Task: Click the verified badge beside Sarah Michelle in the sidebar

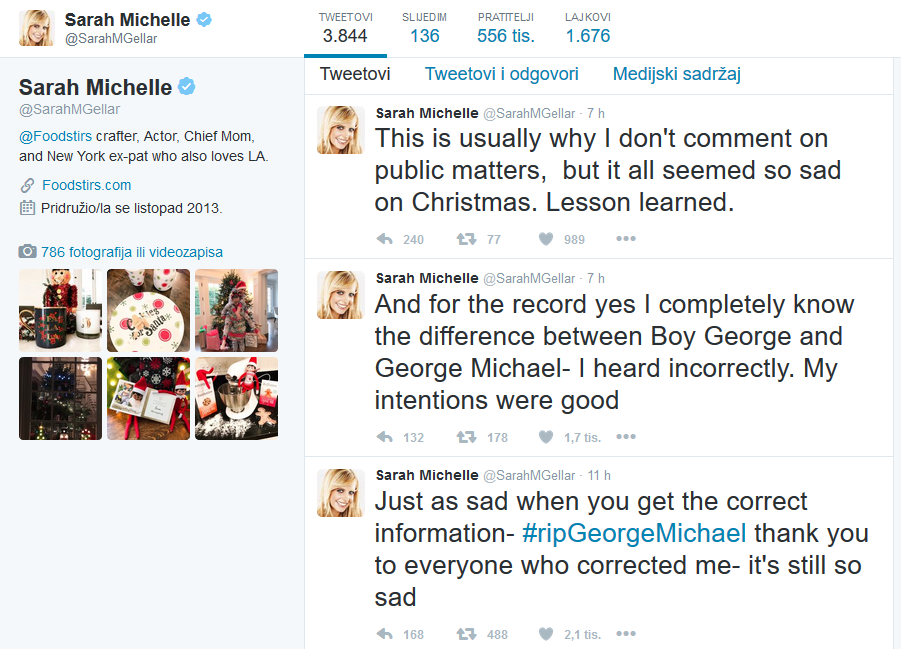Action: point(187,87)
